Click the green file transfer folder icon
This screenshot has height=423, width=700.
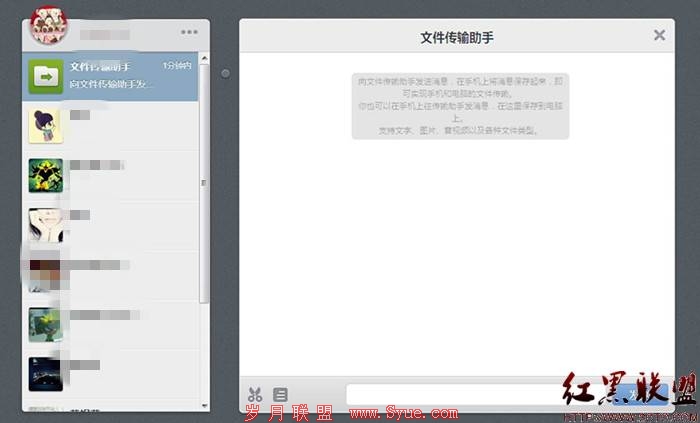tap(46, 77)
